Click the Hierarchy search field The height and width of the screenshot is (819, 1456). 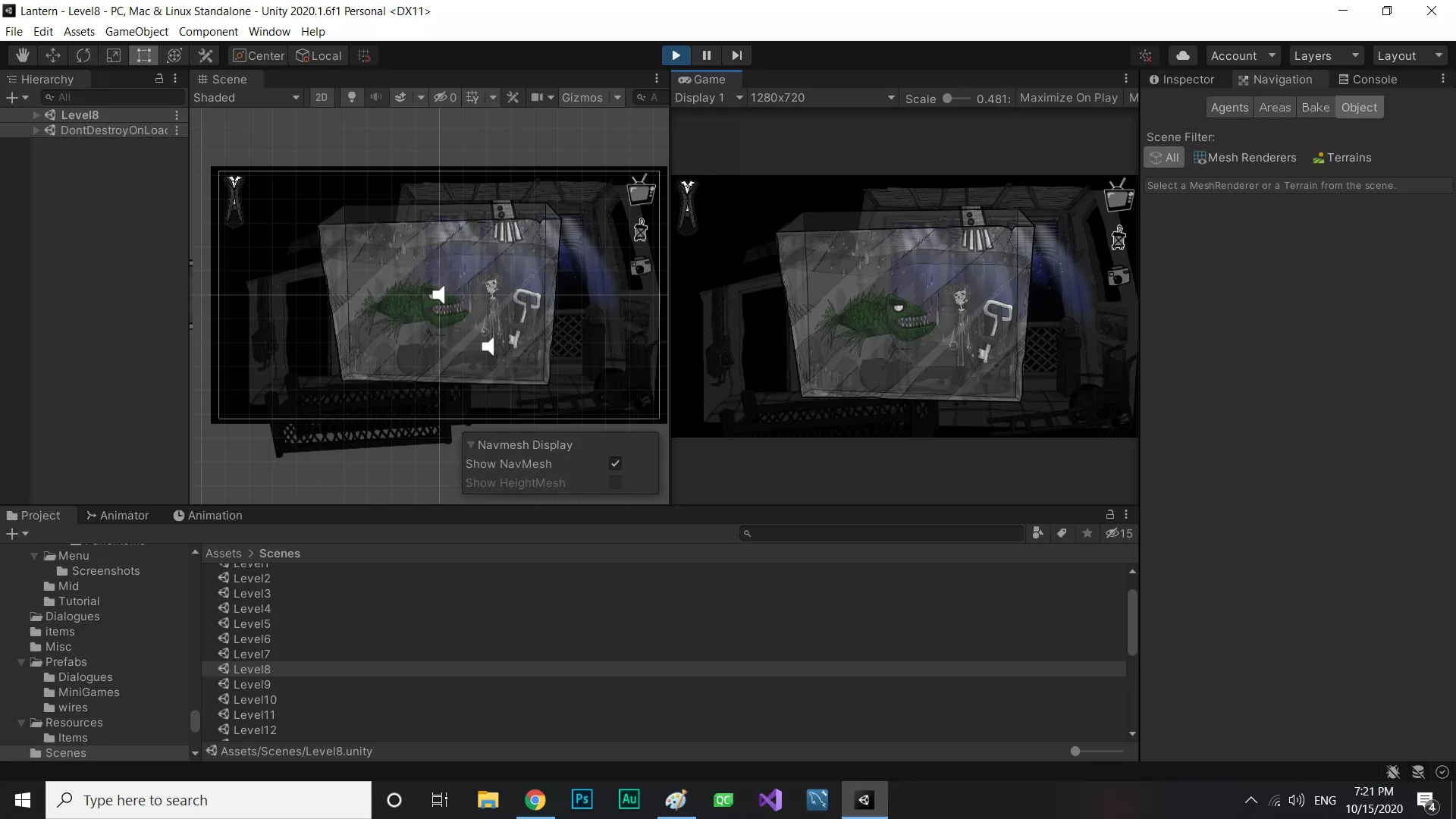point(113,97)
